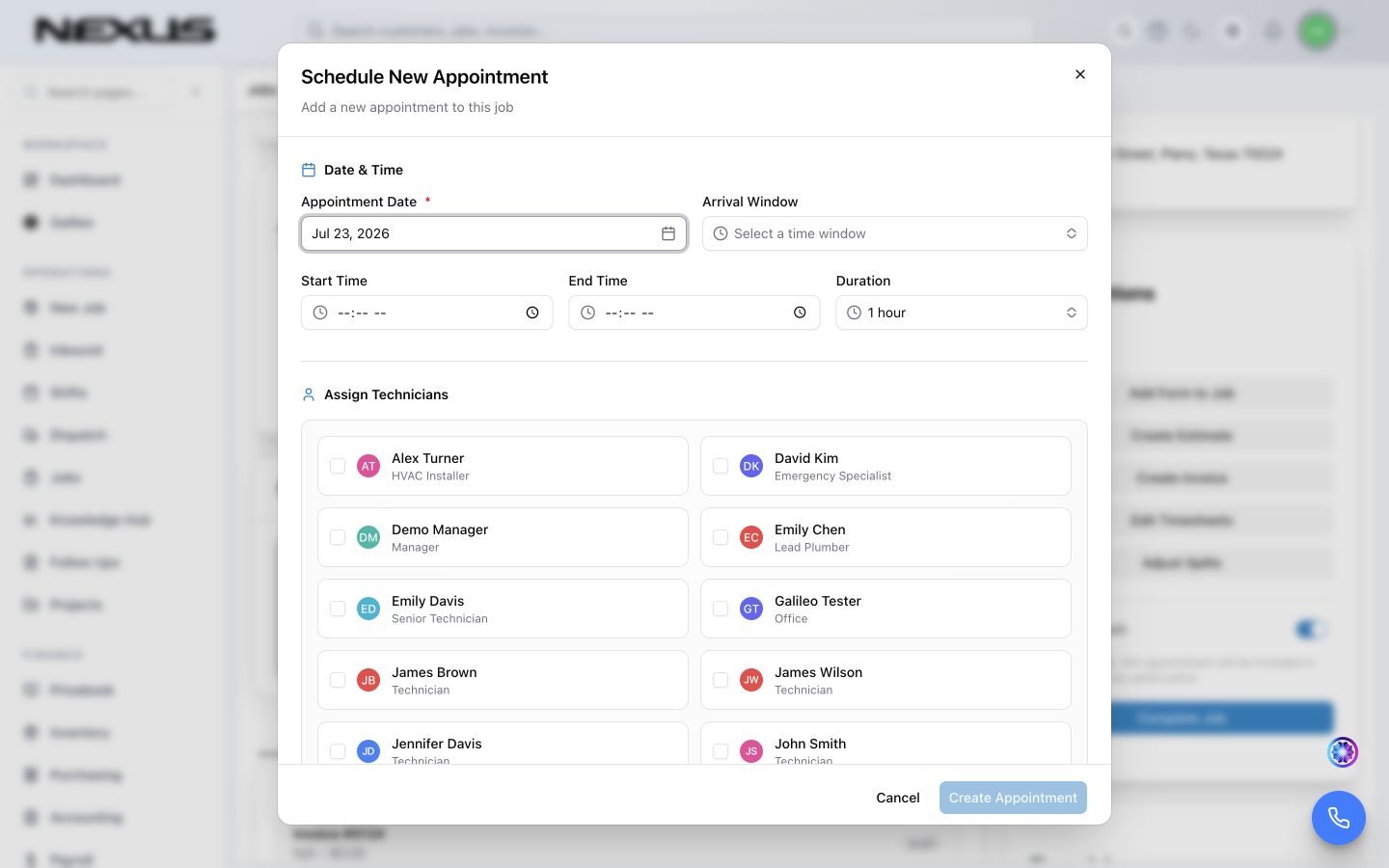Viewport: 1389px width, 868px height.
Task: Click the EC avatar for Emily Chen
Action: click(x=751, y=537)
